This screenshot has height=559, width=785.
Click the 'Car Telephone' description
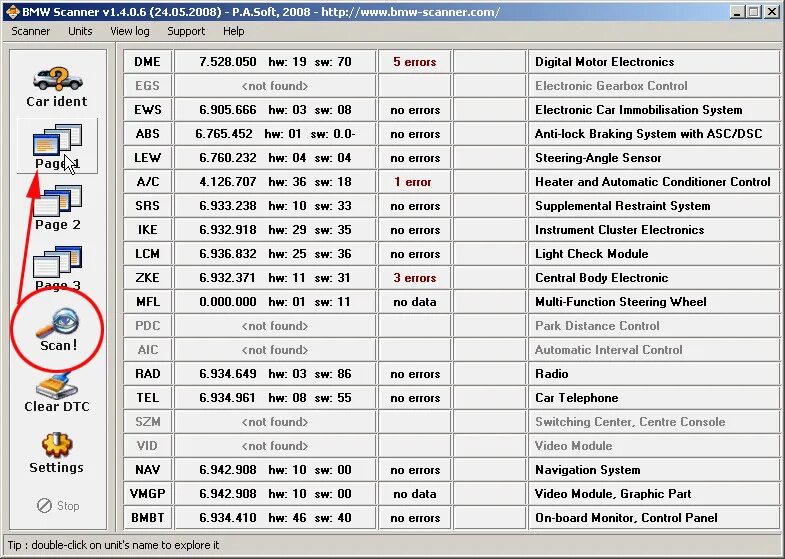577,398
